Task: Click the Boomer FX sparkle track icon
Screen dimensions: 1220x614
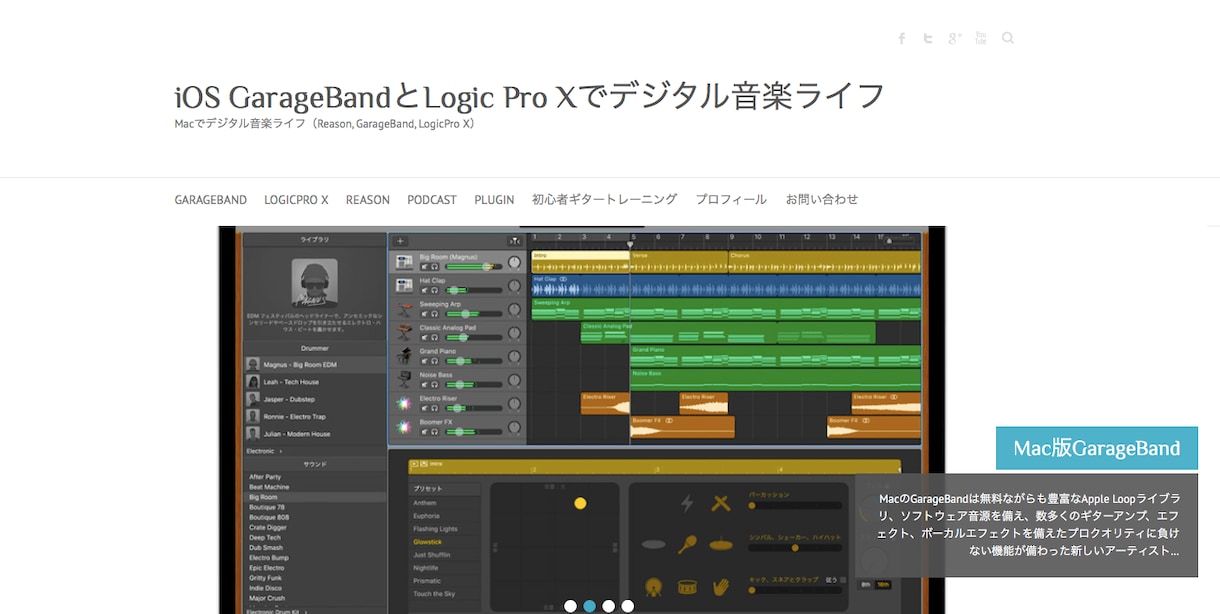Action: 404,427
